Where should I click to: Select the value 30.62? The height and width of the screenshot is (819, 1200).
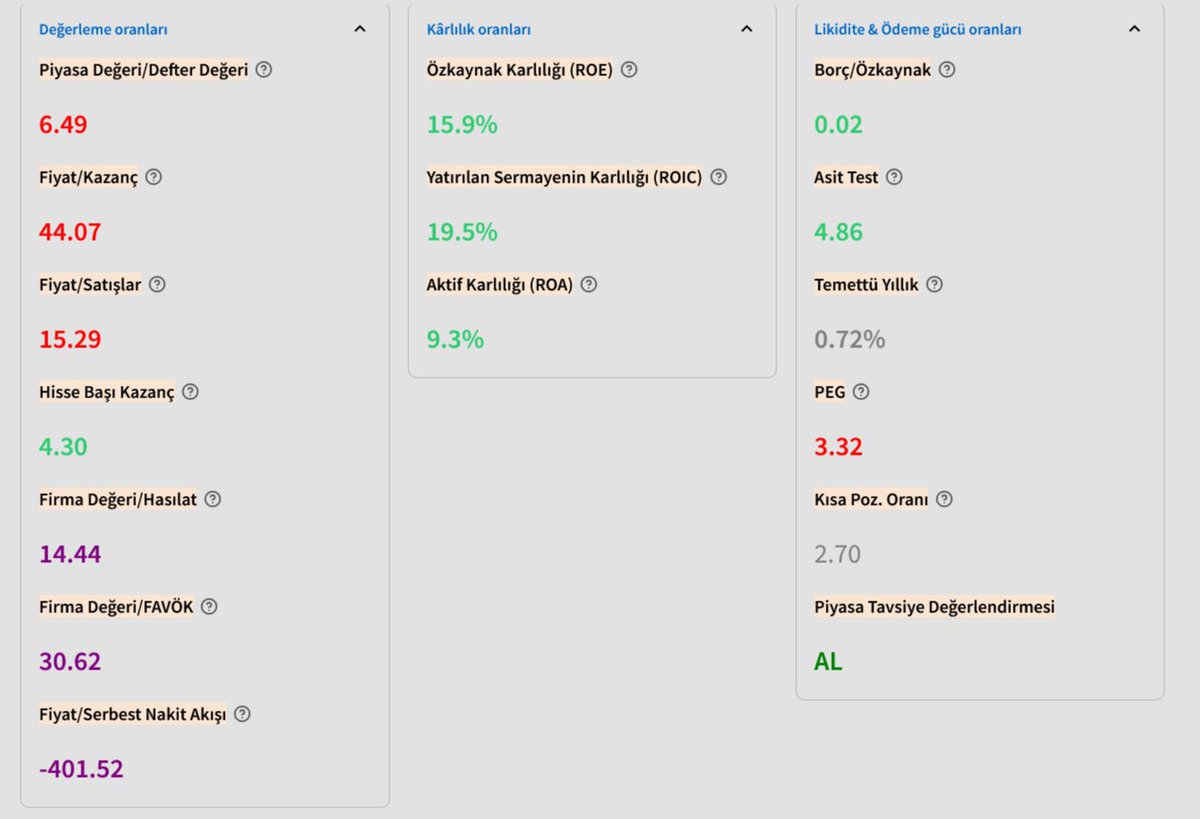click(x=70, y=661)
